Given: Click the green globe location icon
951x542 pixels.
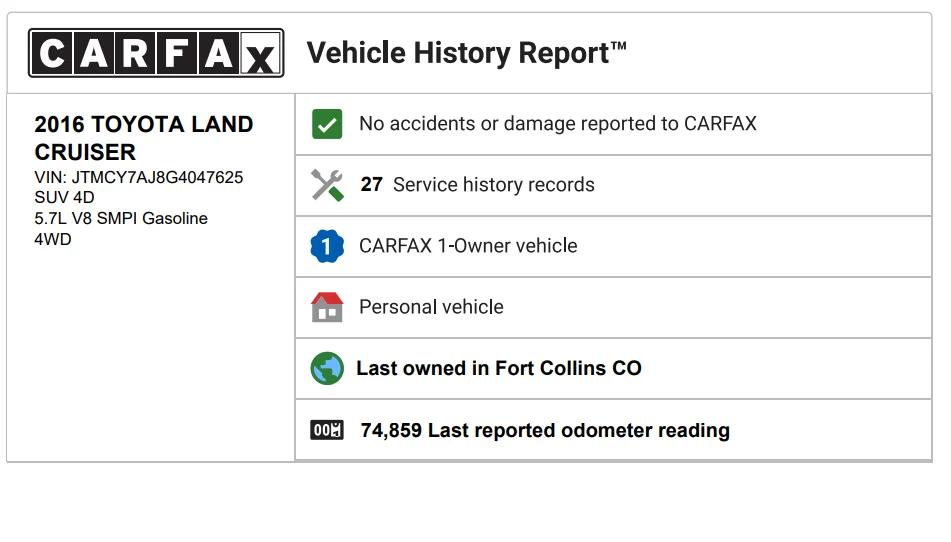Looking at the screenshot, I should point(327,368).
